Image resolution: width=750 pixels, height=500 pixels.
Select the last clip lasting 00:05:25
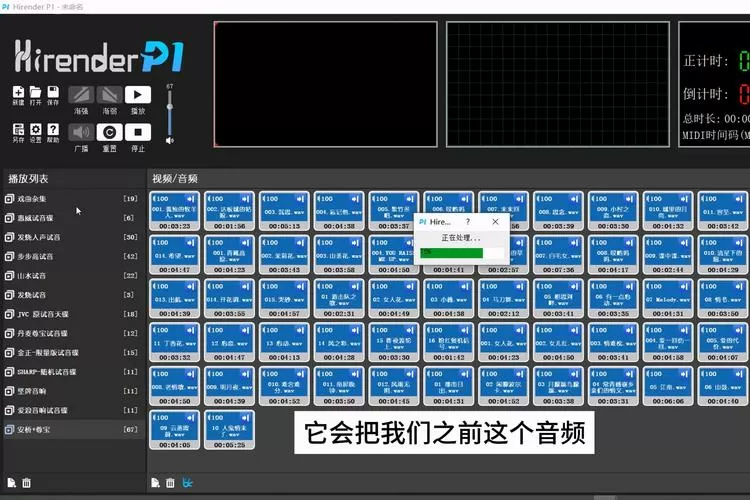(x=229, y=430)
